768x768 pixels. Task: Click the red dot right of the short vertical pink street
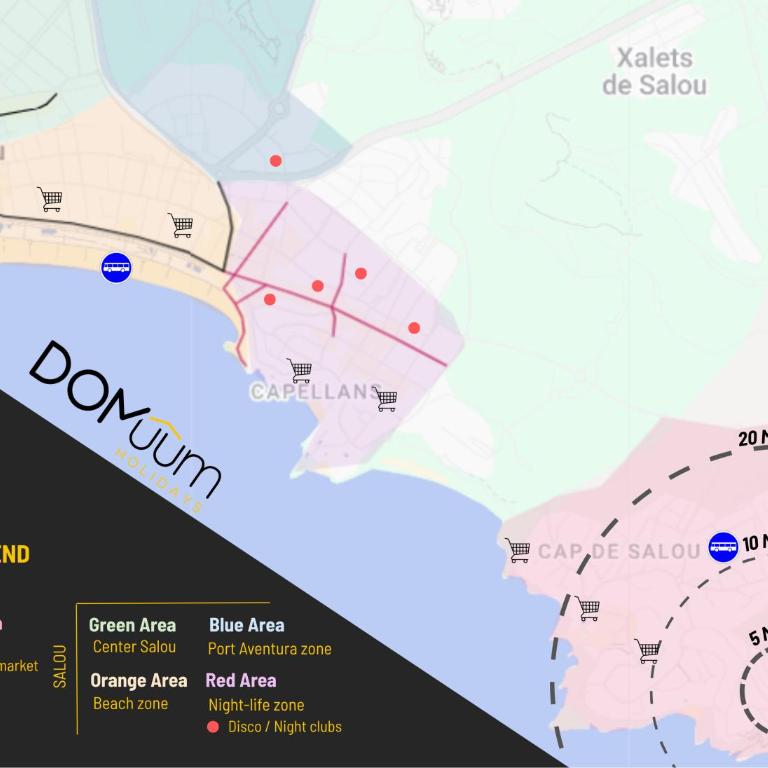pyautogui.click(x=360, y=273)
